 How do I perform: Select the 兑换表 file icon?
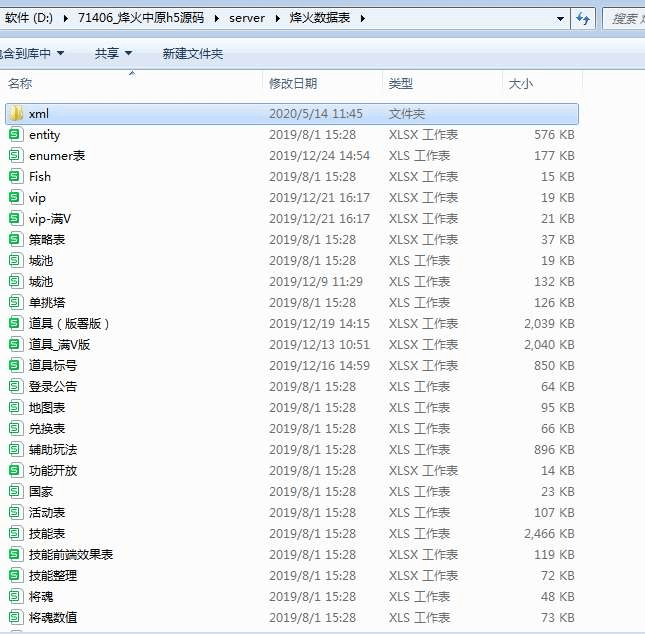tap(15, 429)
